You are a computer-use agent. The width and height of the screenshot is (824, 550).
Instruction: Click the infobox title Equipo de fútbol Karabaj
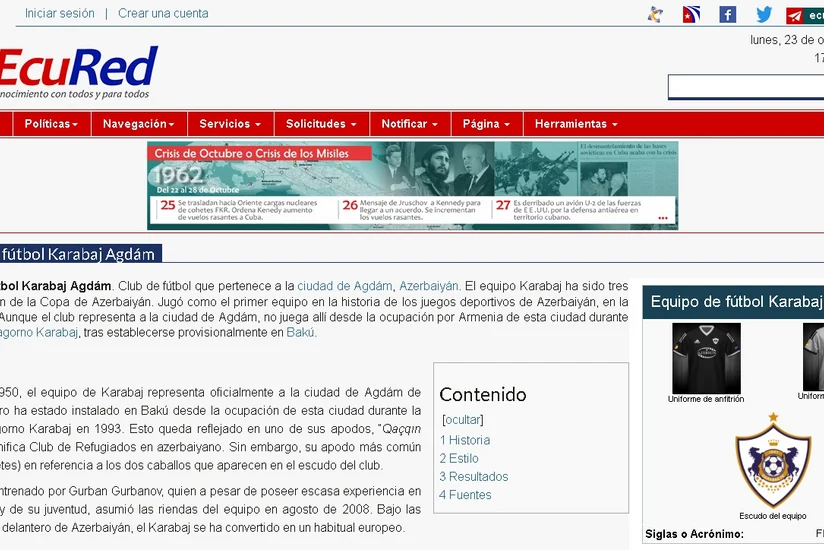pos(736,302)
